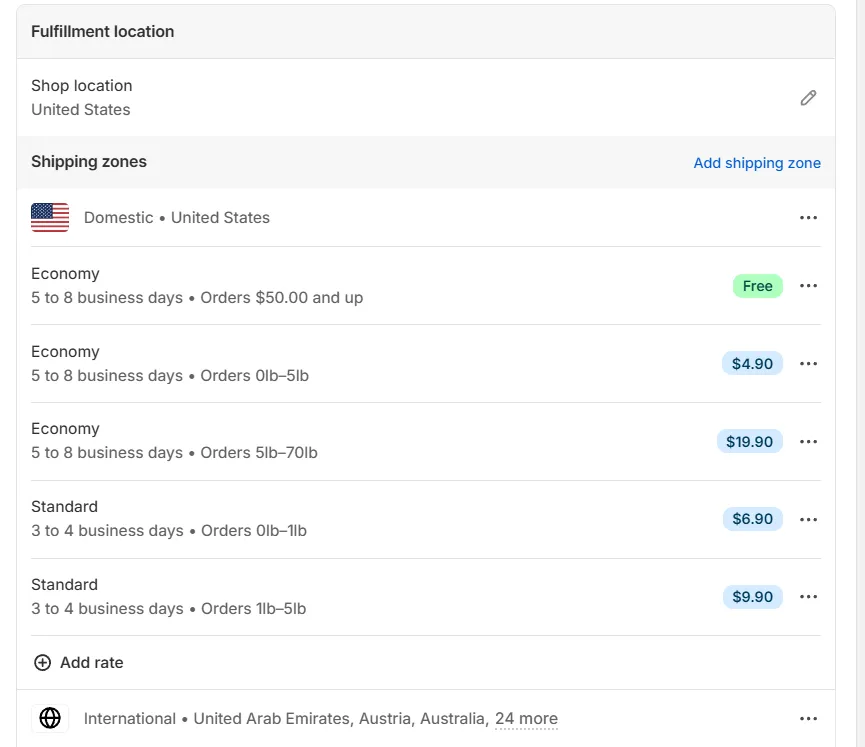Select 'Orders $50.00 and up' Economy rate text

click(x=281, y=297)
